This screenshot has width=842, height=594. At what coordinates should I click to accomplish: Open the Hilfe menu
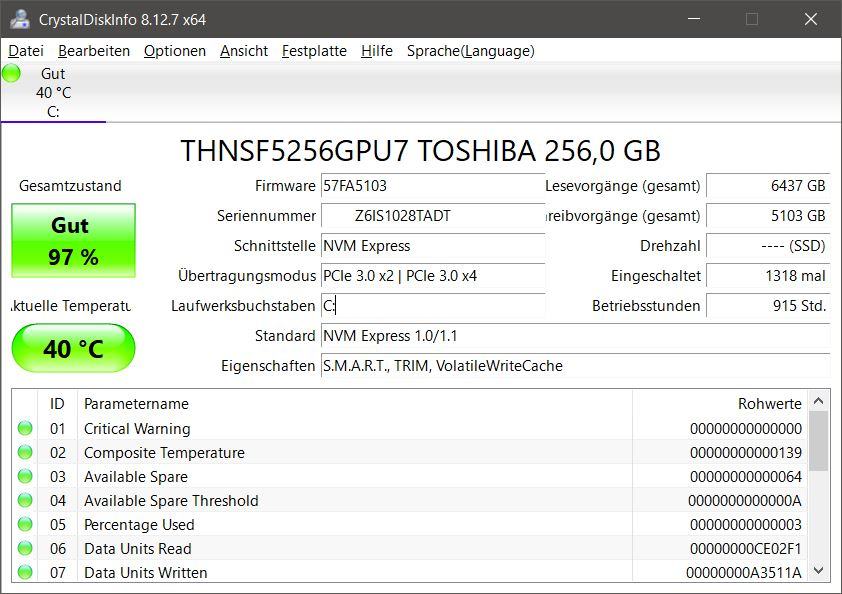tap(376, 51)
